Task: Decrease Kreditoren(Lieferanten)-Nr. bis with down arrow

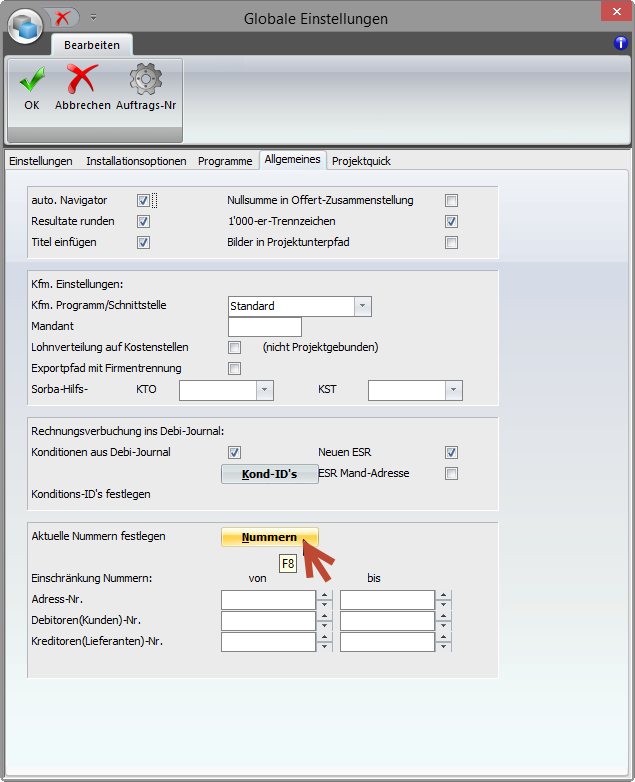Action: click(443, 646)
